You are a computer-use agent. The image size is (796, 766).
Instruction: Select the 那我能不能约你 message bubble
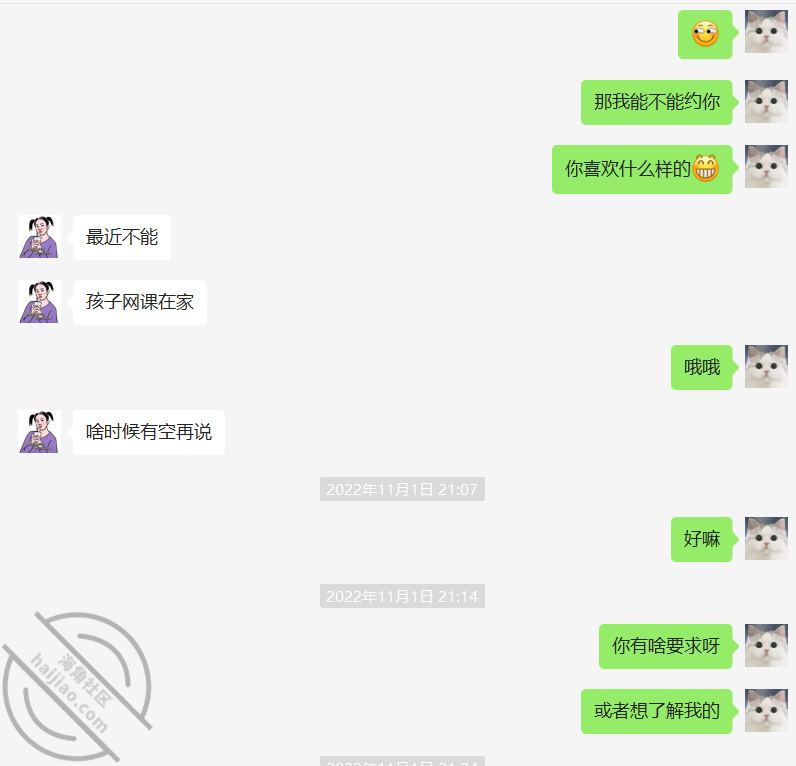coord(656,102)
